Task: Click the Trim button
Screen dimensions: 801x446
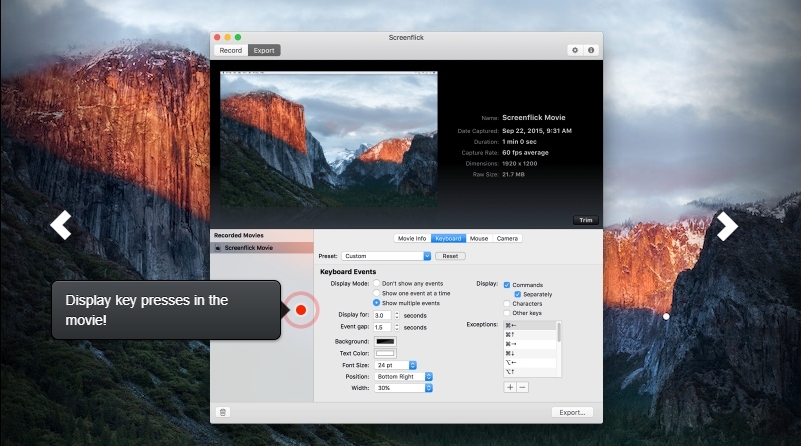Action: [x=586, y=220]
